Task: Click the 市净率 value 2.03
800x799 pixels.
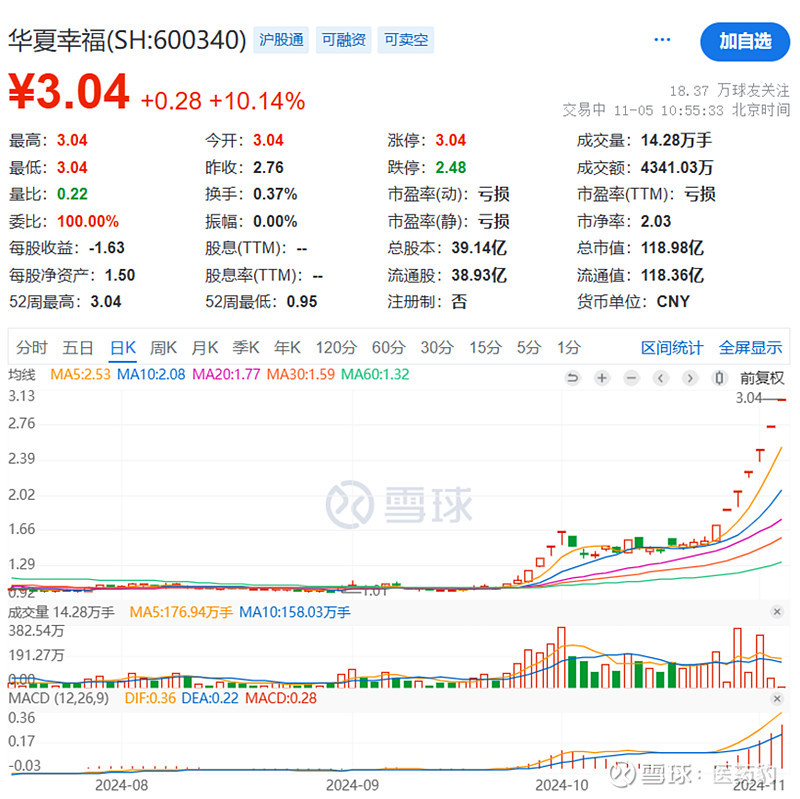Action: click(x=656, y=221)
